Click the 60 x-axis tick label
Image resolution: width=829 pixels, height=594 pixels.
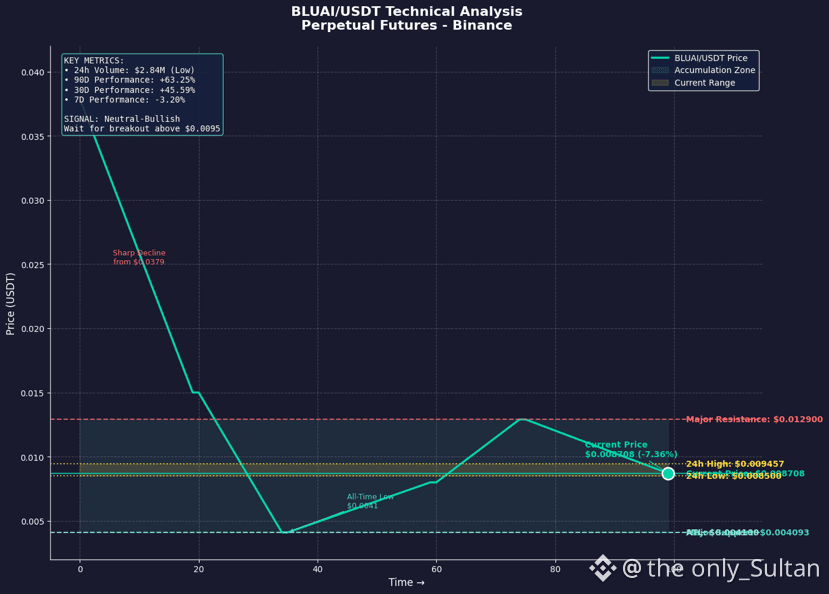[436, 569]
